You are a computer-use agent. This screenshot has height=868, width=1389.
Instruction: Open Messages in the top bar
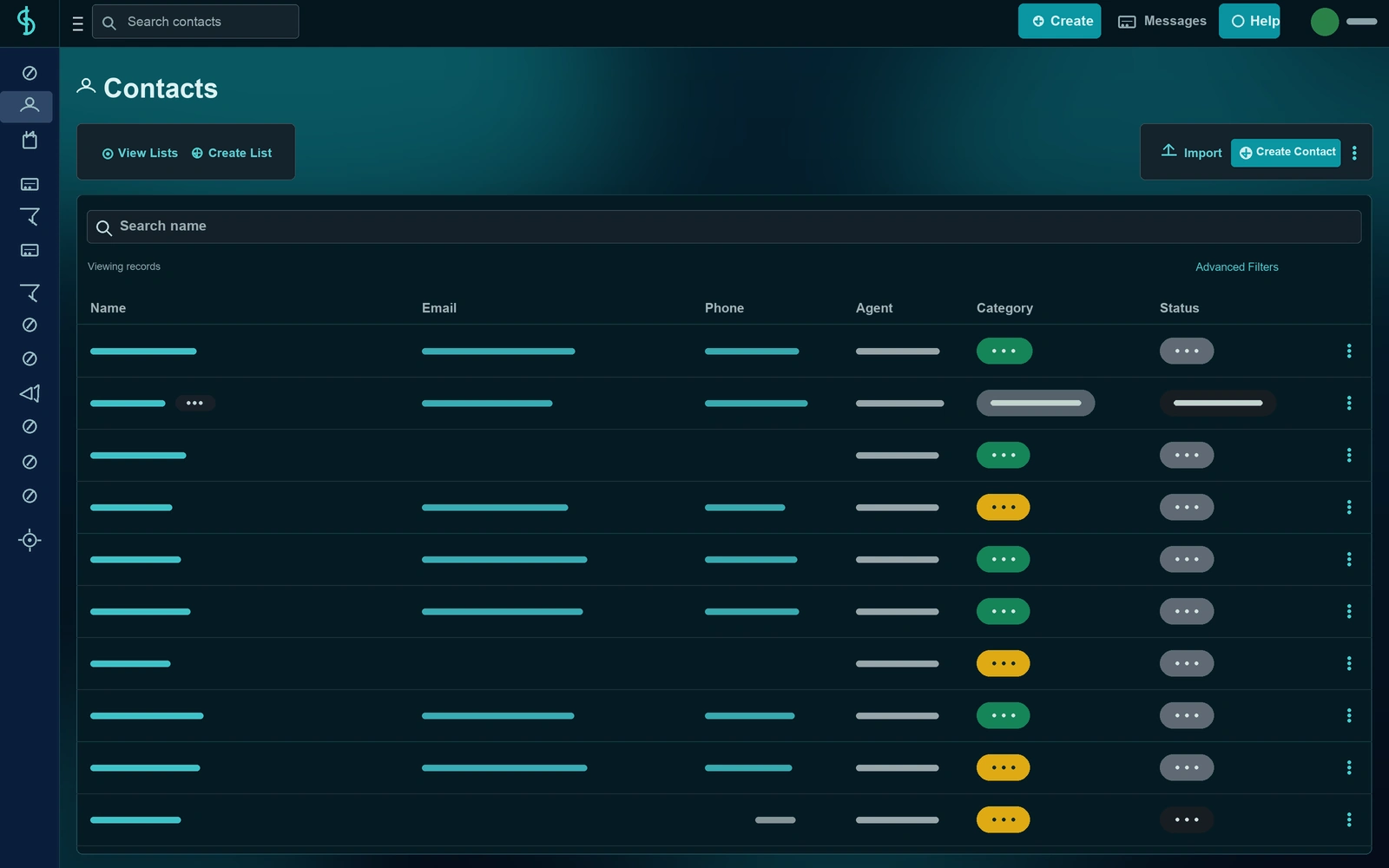pyautogui.click(x=1162, y=22)
